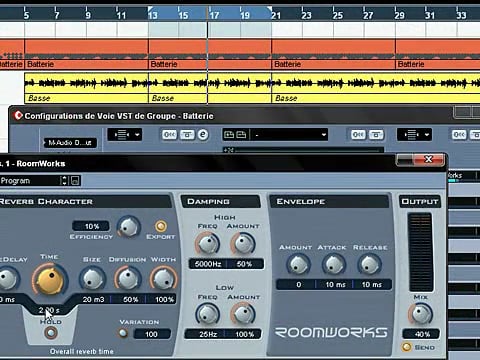
Task: Select the 100% width value
Action: [x=164, y=299]
